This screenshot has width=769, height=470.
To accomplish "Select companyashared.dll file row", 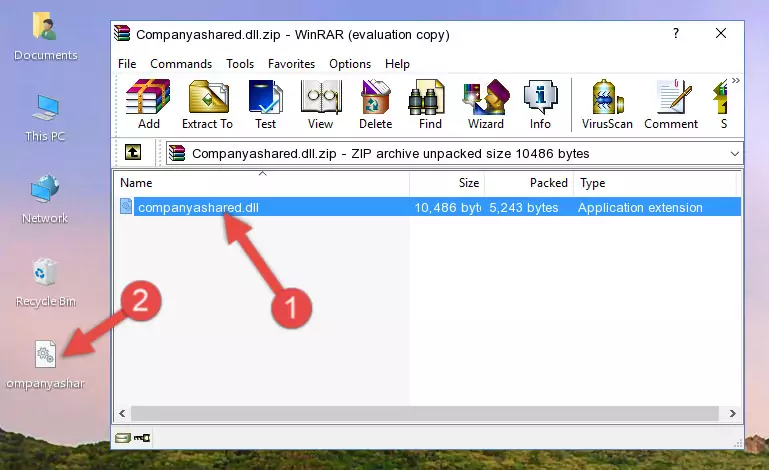I will click(x=429, y=207).
